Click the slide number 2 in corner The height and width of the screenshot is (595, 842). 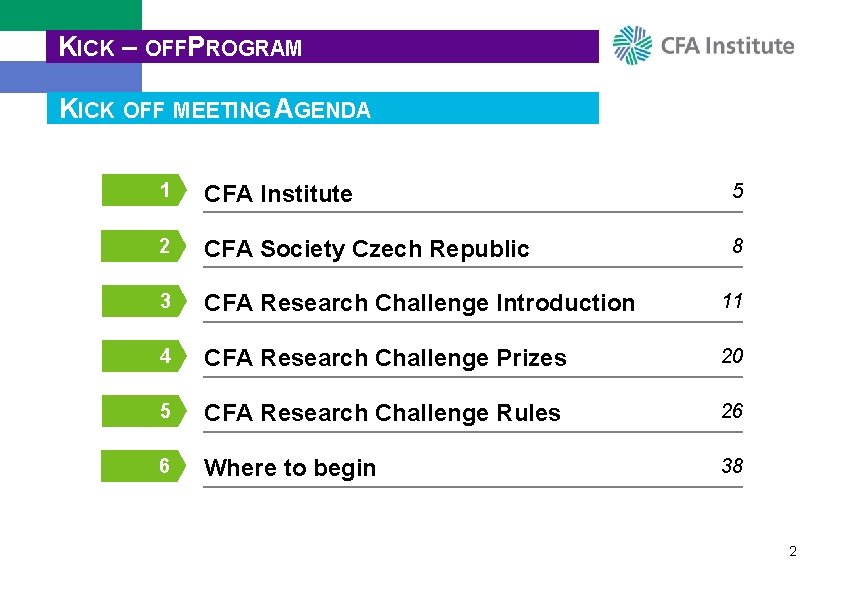pyautogui.click(x=793, y=552)
